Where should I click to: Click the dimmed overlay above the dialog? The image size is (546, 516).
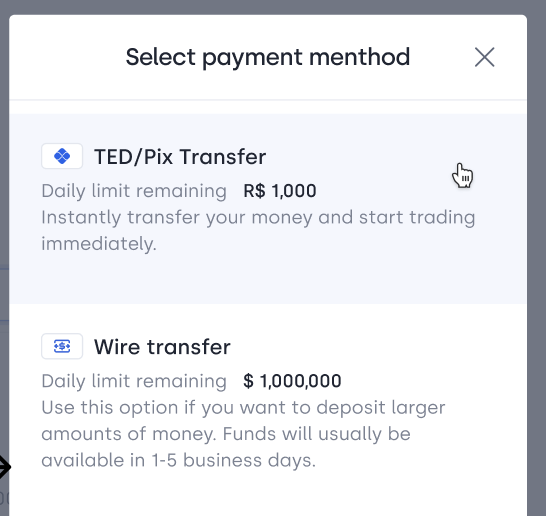pos(273,7)
